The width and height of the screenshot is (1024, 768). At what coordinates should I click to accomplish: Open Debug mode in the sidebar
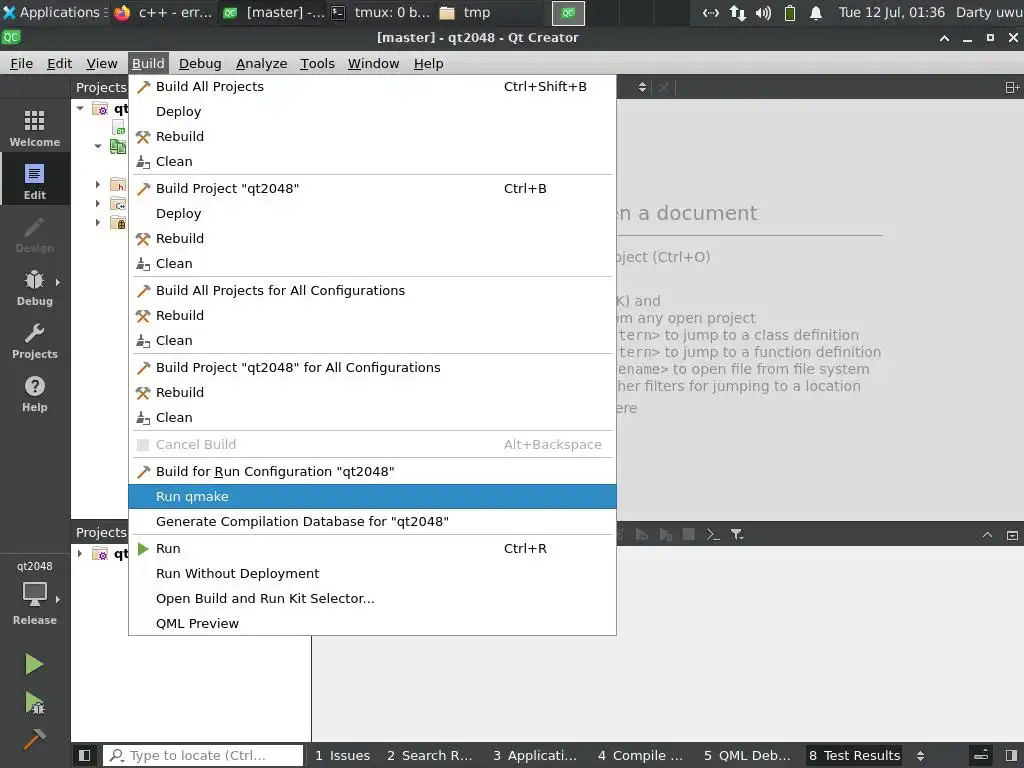pos(35,287)
